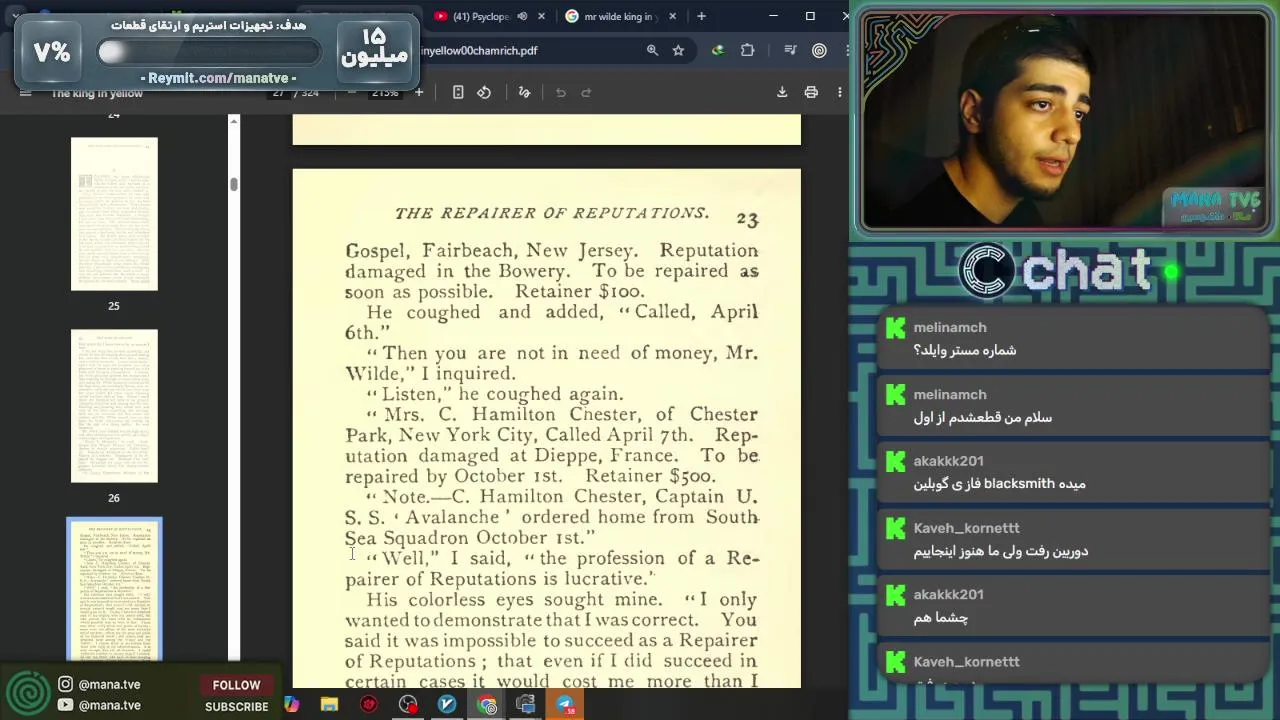Open OBS Studio from the taskbar

point(408,705)
